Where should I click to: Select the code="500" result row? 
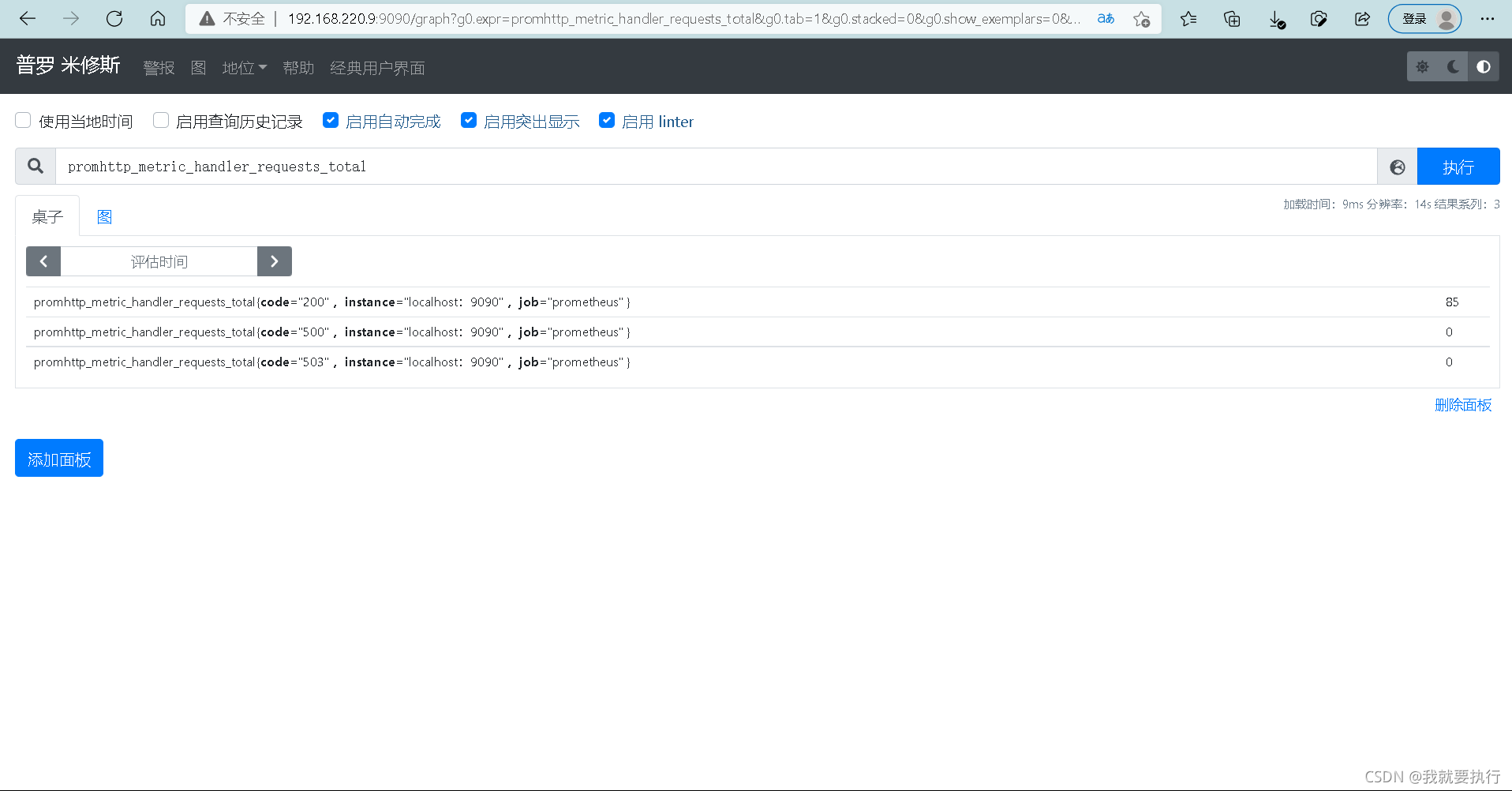click(x=758, y=332)
